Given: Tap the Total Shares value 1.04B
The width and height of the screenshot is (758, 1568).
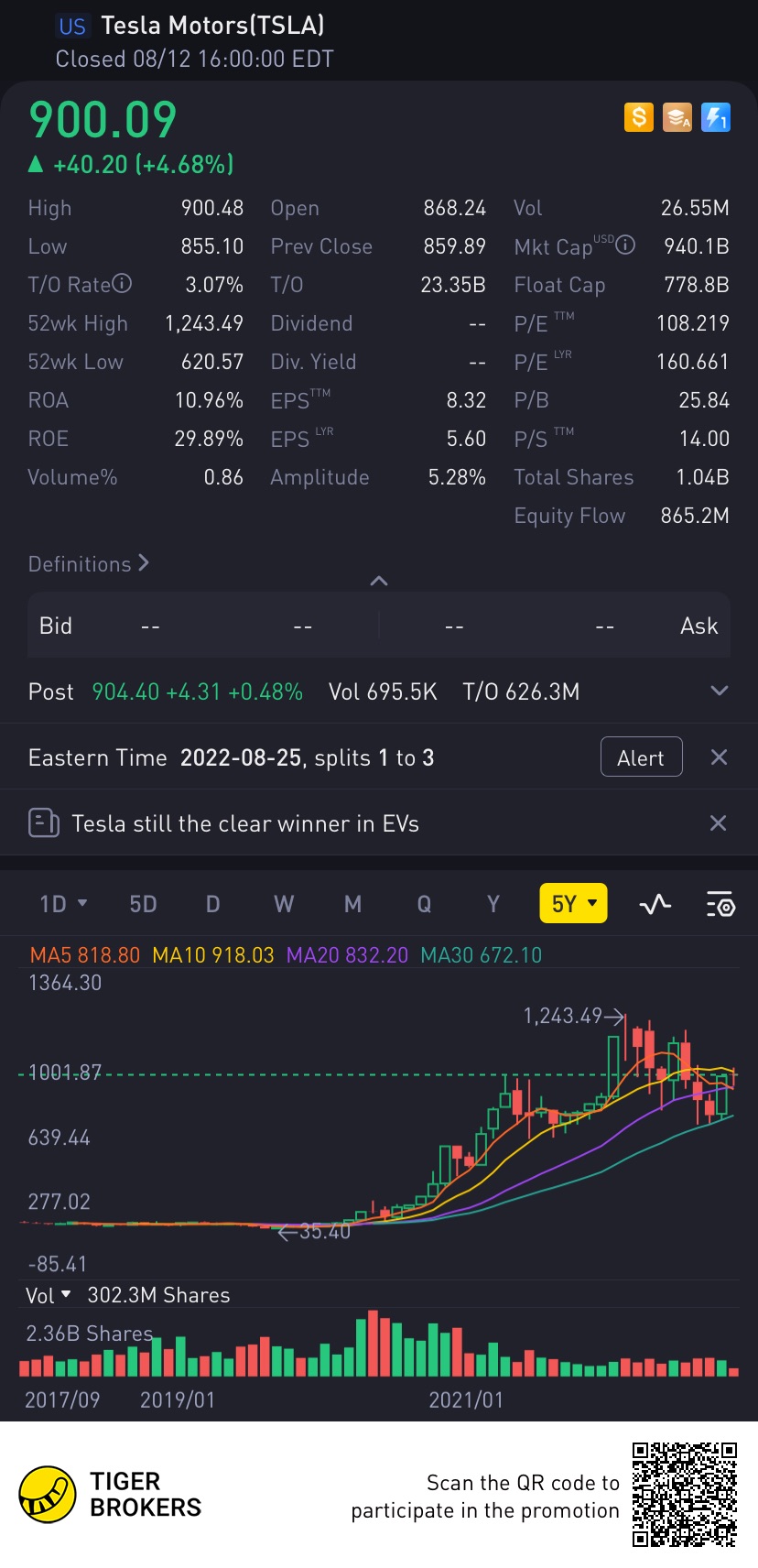Looking at the screenshot, I should tap(702, 477).
